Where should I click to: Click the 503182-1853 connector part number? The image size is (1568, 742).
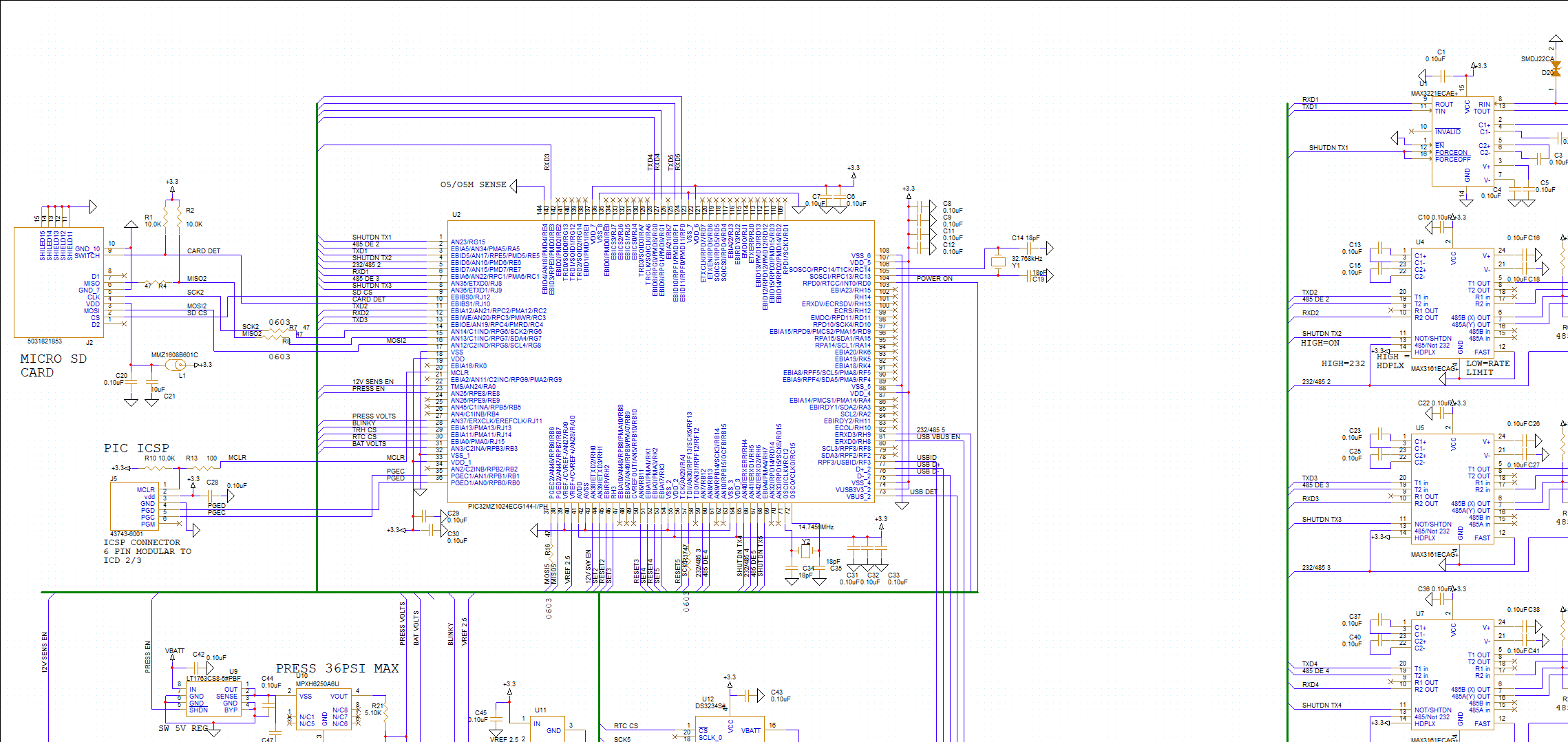pyautogui.click(x=45, y=341)
